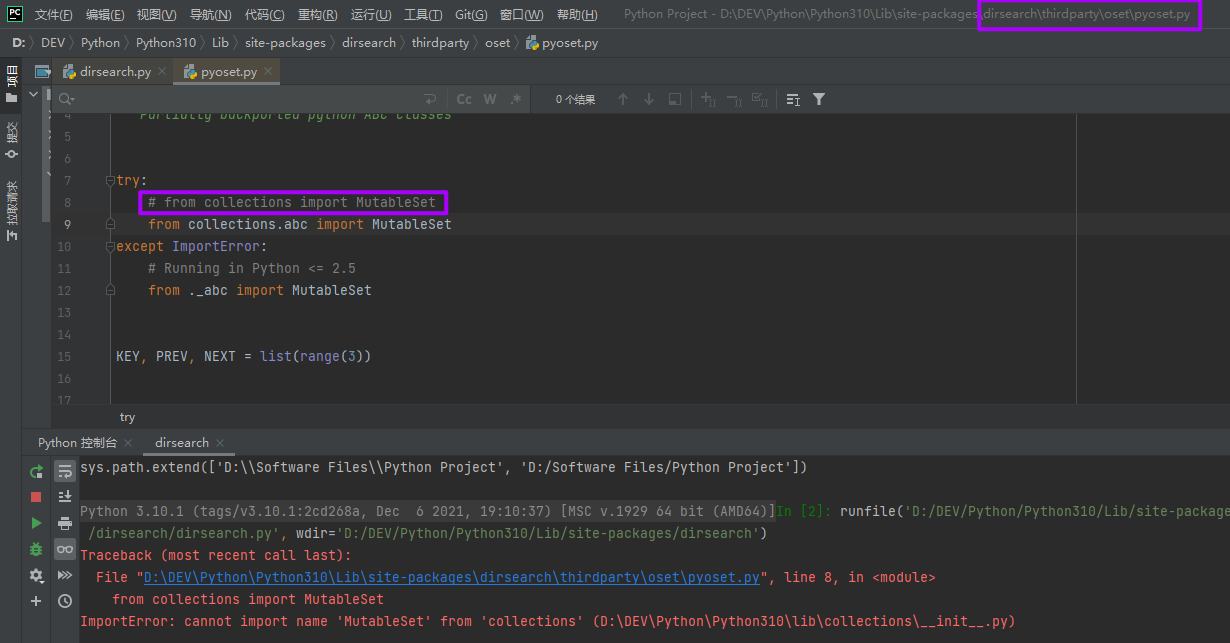The width and height of the screenshot is (1230, 643).
Task: Toggle Match Case (Cc) in find bar
Action: tap(464, 99)
